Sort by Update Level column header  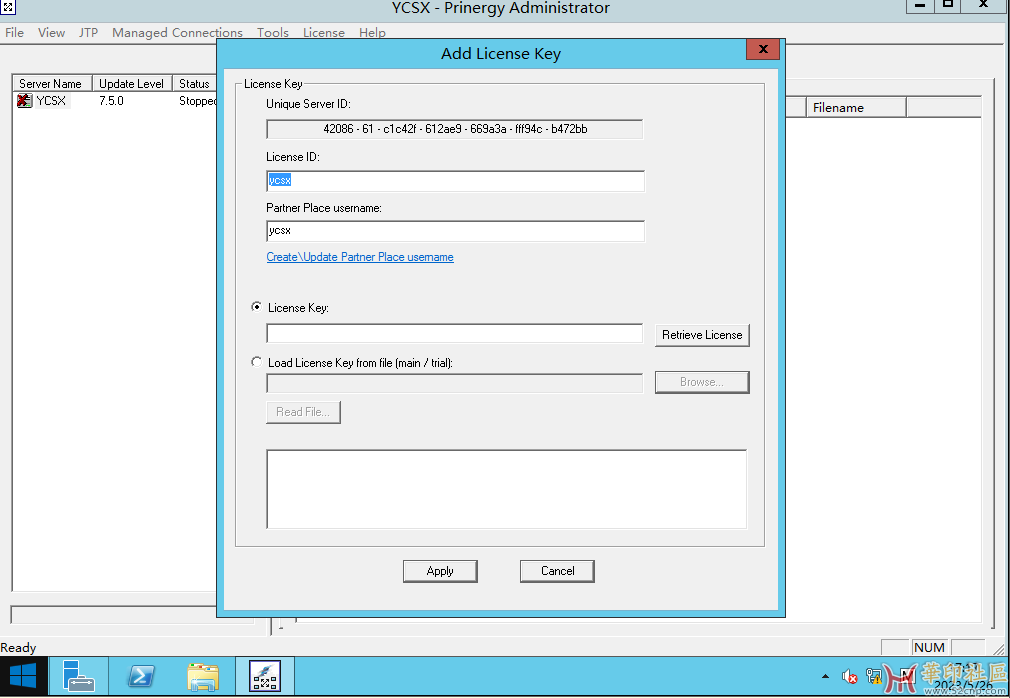click(x=133, y=84)
